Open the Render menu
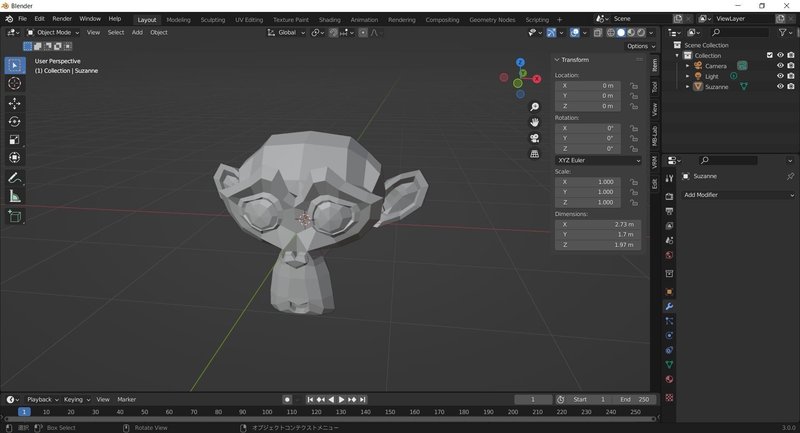 point(62,19)
